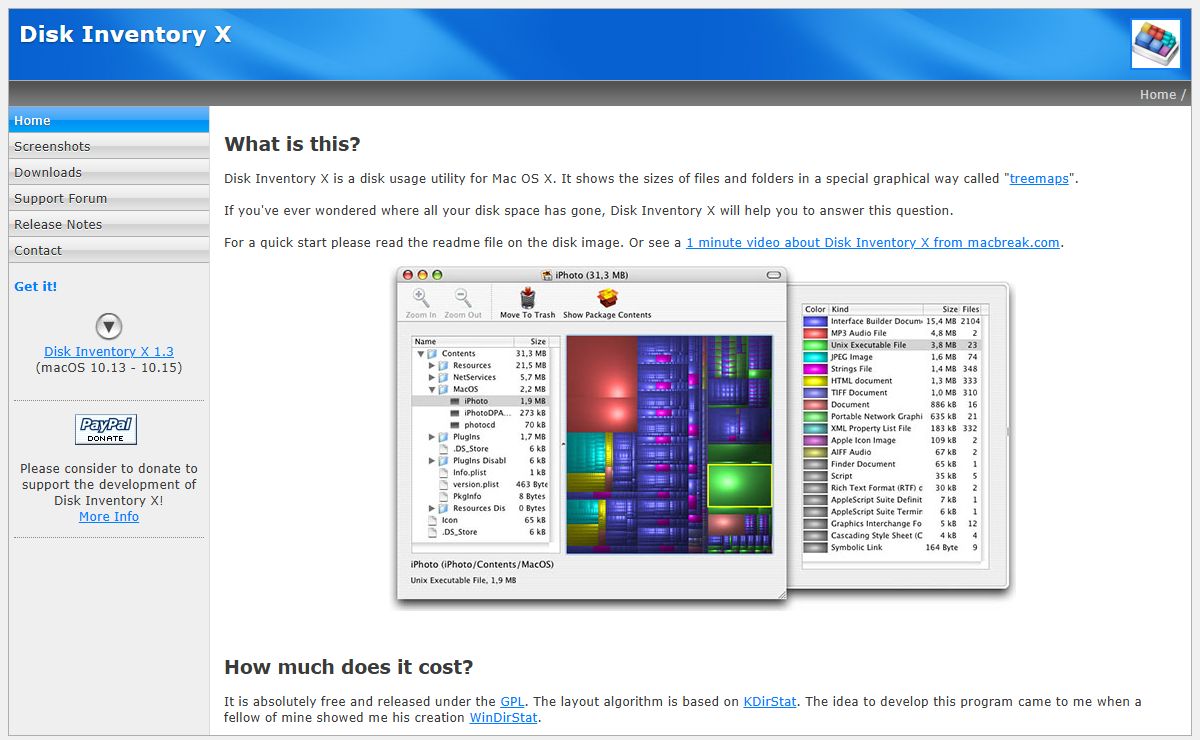Follow the KDirStat link

point(770,701)
